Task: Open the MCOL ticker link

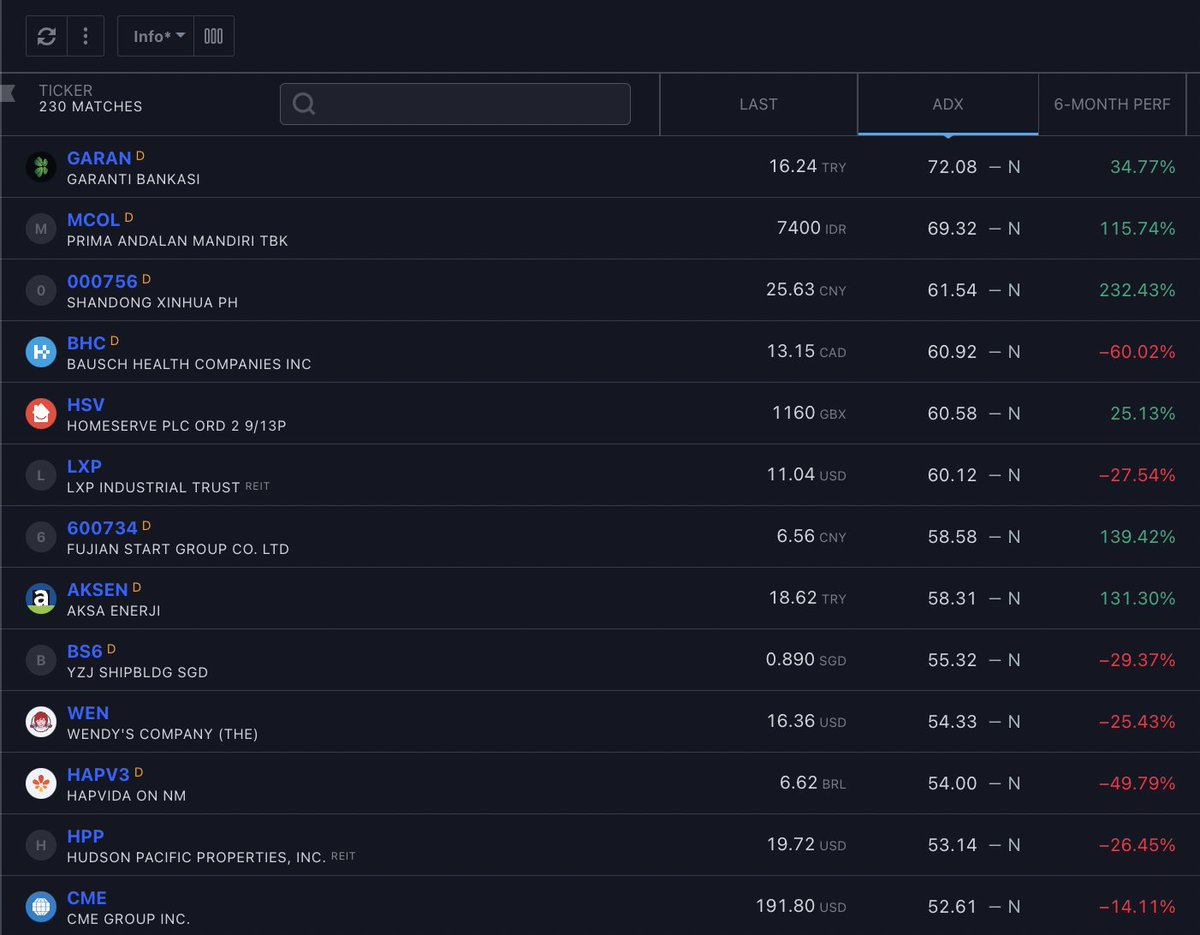Action: click(x=93, y=220)
